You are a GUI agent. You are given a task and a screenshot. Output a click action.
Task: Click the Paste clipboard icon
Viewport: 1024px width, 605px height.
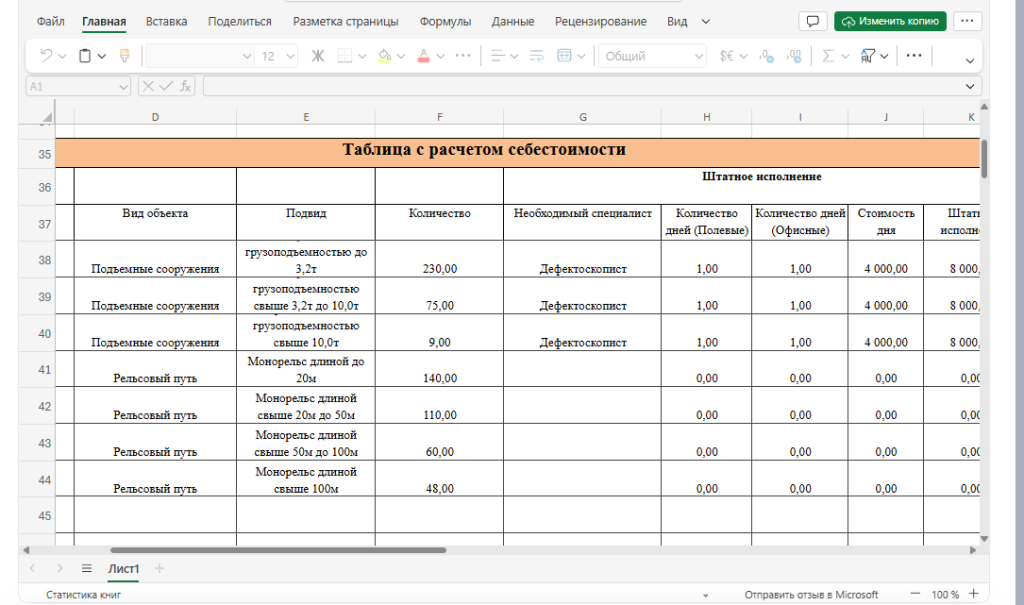(86, 56)
